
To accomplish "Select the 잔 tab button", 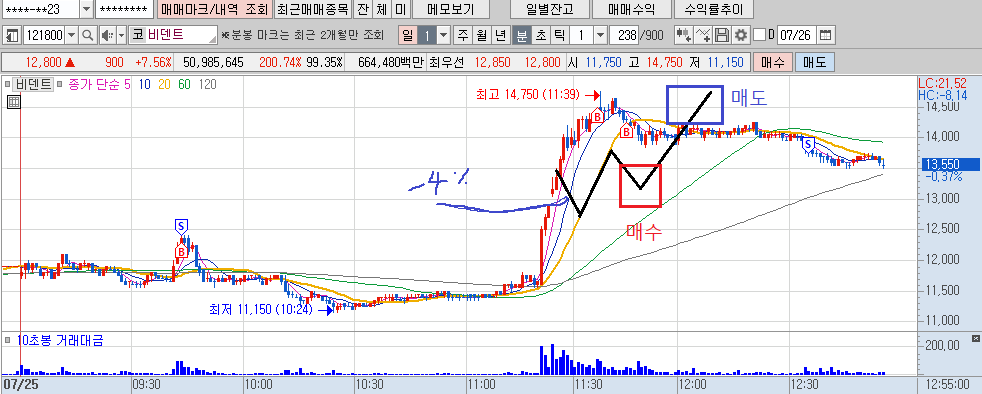I will (x=363, y=9).
